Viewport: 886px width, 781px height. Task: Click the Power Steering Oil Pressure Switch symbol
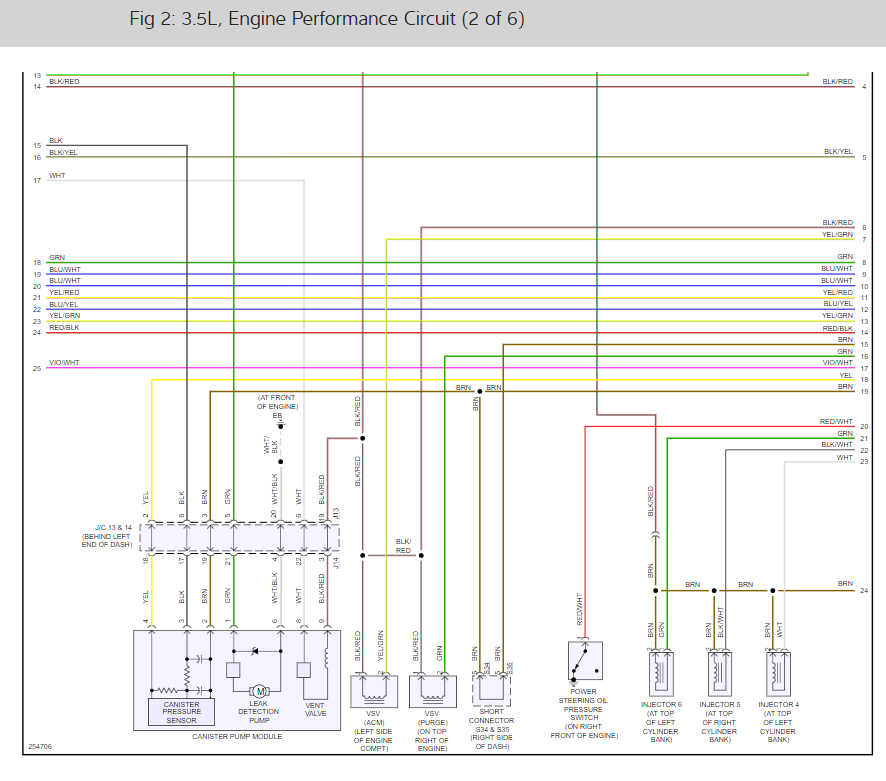point(585,661)
